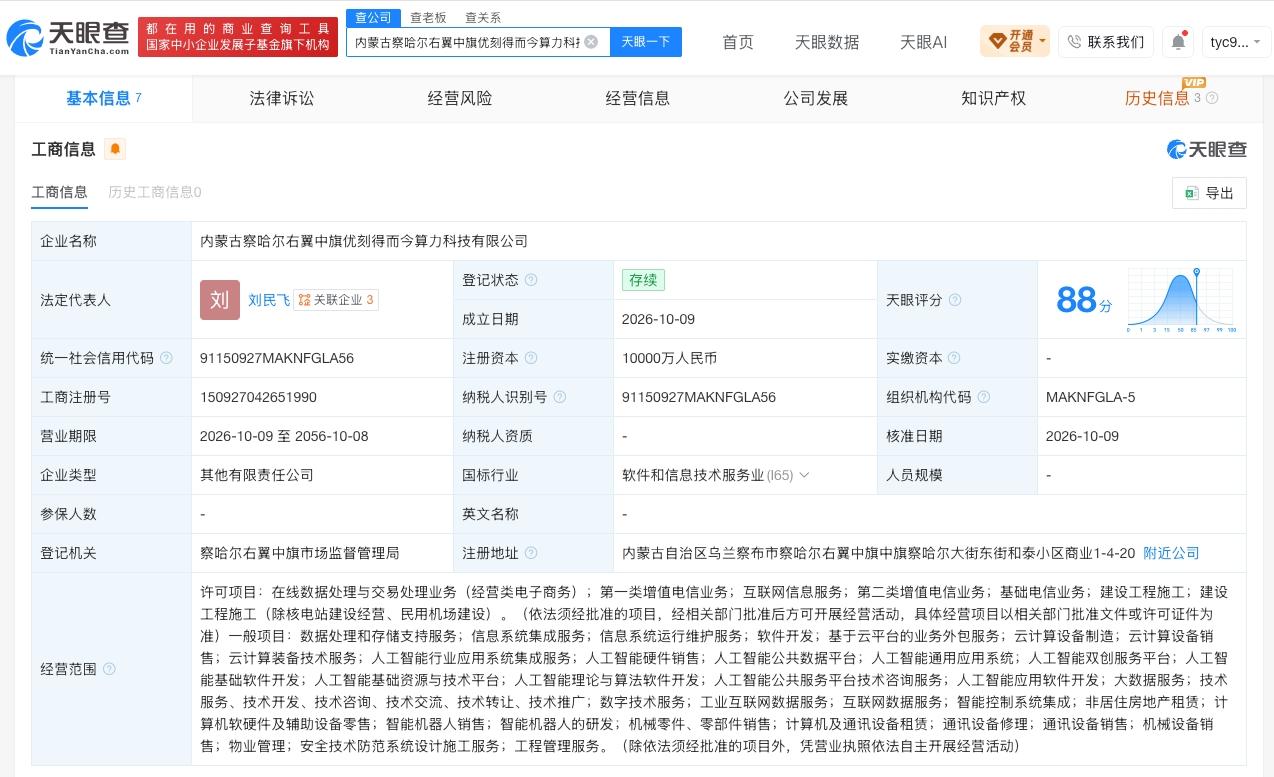This screenshot has width=1274, height=777.
Task: Select the 工商信息 sub-tab
Action: (60, 192)
